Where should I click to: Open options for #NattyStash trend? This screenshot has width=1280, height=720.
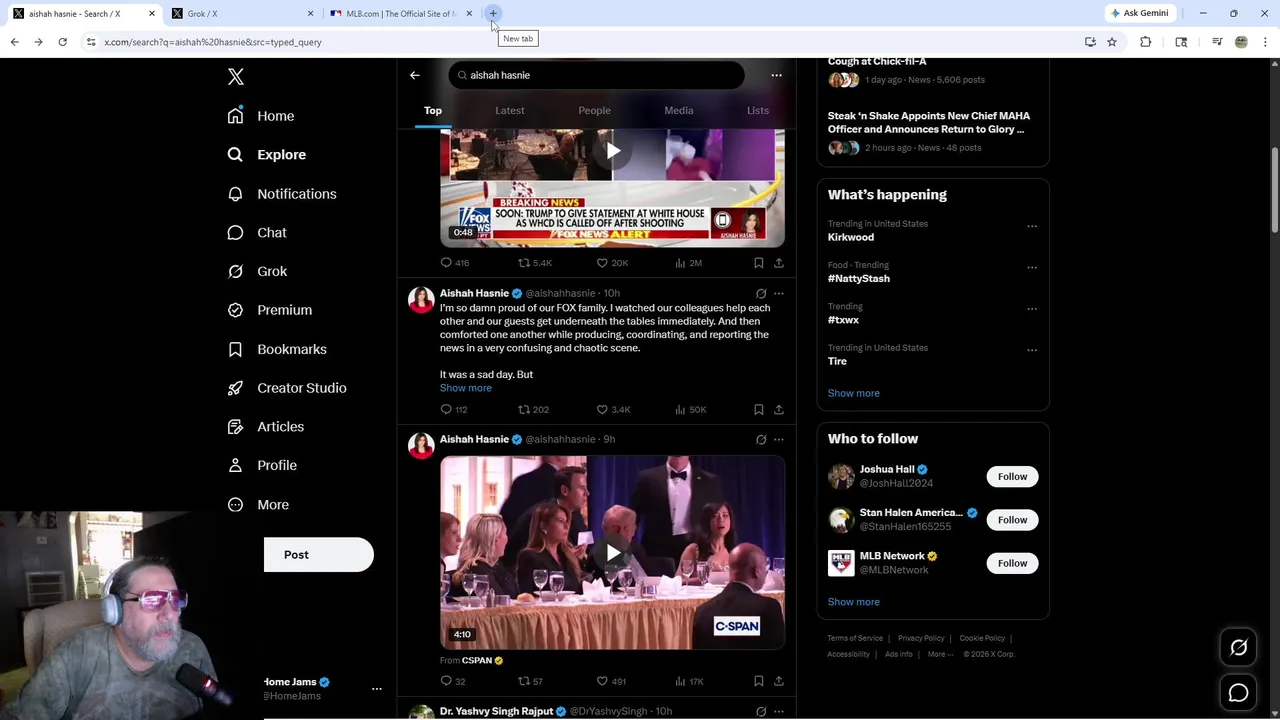(x=1032, y=268)
